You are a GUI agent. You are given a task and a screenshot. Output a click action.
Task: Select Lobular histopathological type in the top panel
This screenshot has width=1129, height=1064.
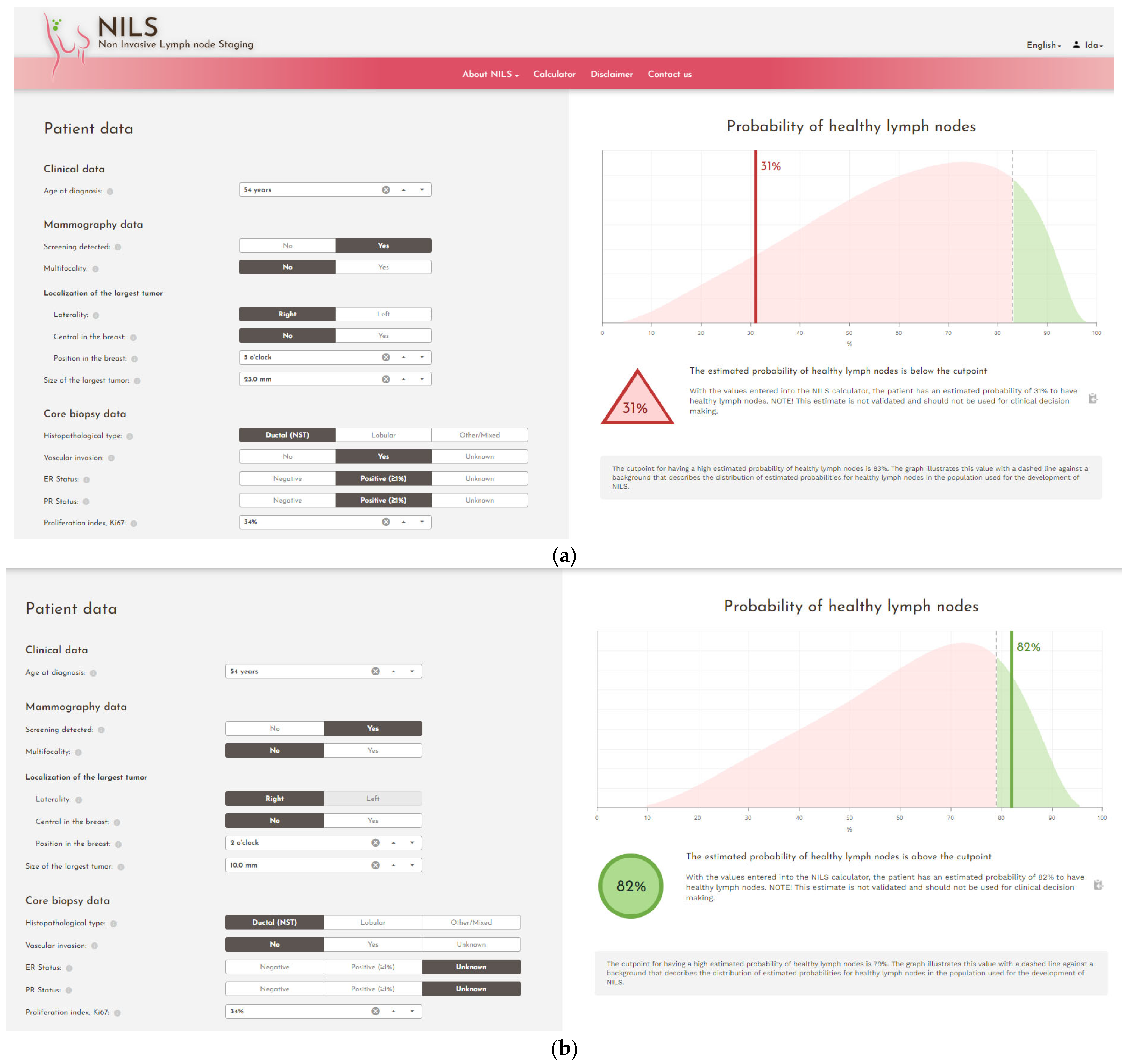coord(383,435)
